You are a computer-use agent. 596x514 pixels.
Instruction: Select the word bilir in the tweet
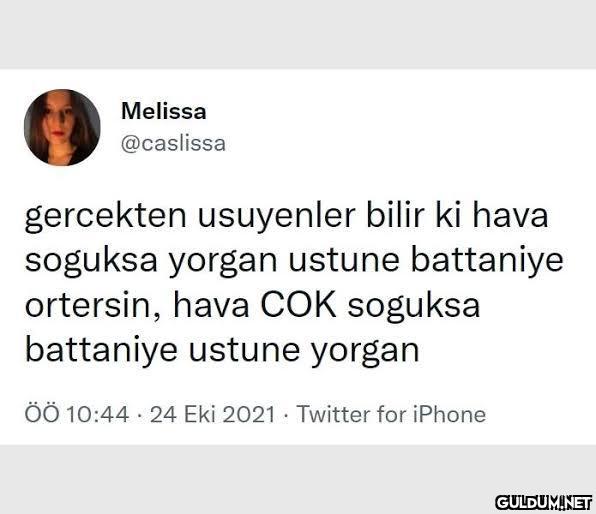point(395,215)
